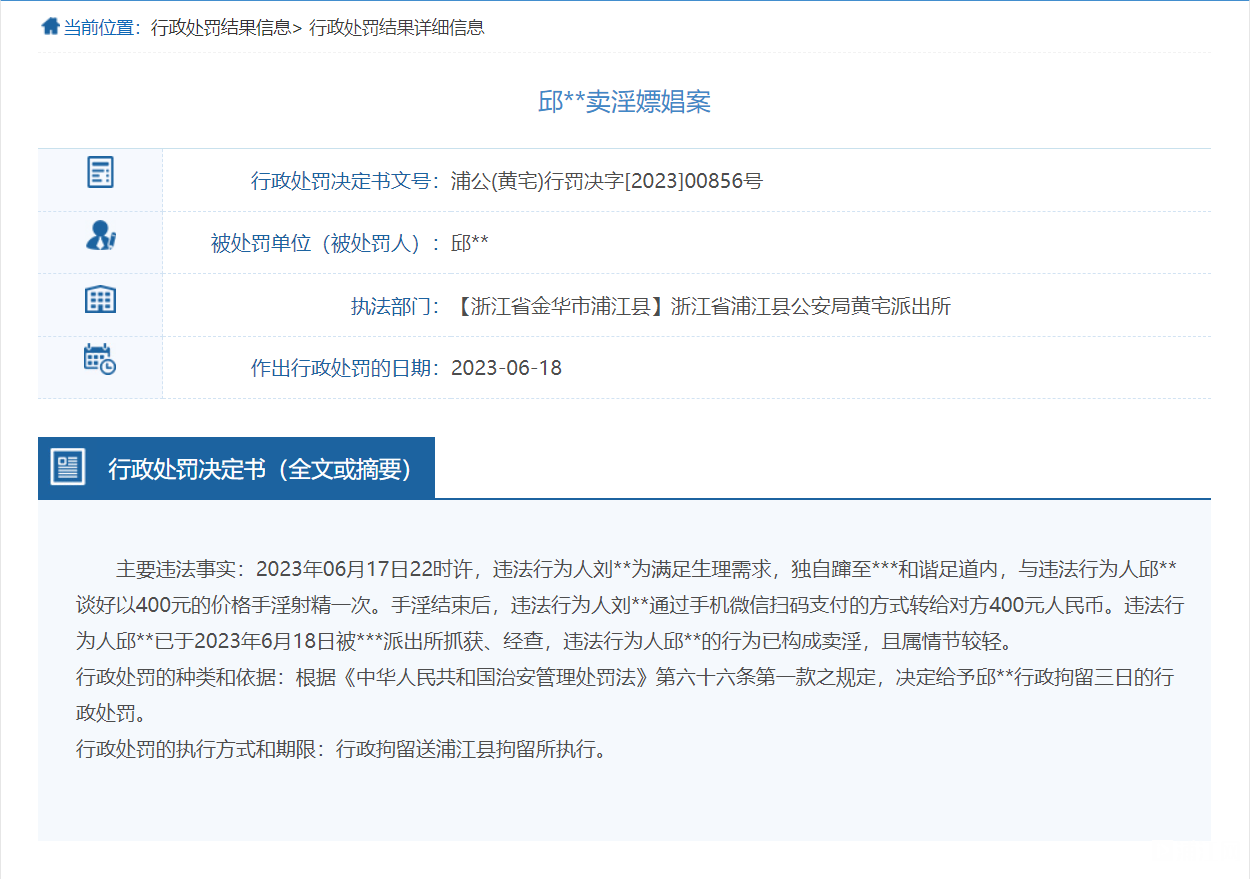1250x879 pixels.
Task: Click the case title 邱**卖淫嫖娼案
Action: (624, 101)
